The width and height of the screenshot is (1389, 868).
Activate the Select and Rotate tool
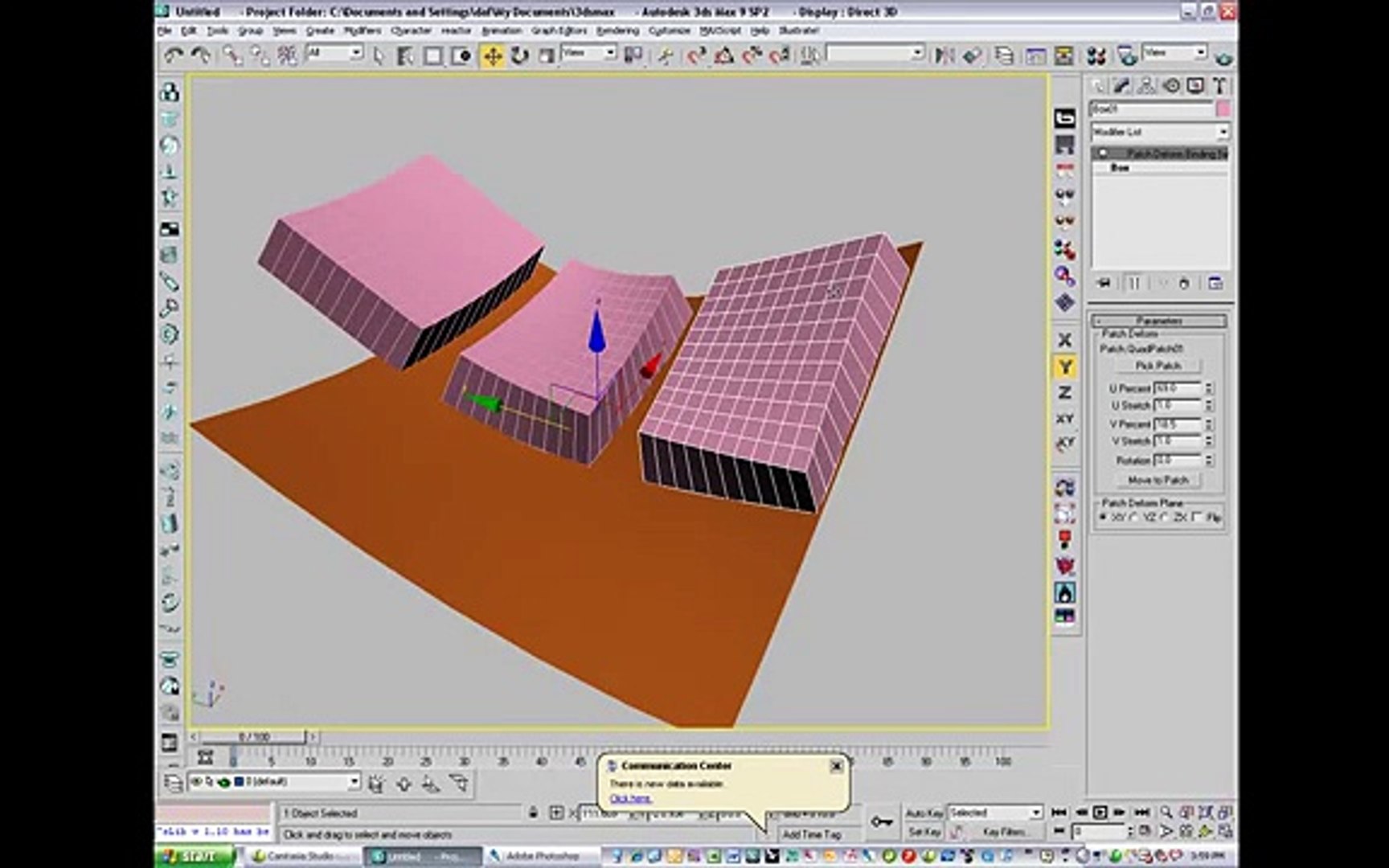pos(520,55)
